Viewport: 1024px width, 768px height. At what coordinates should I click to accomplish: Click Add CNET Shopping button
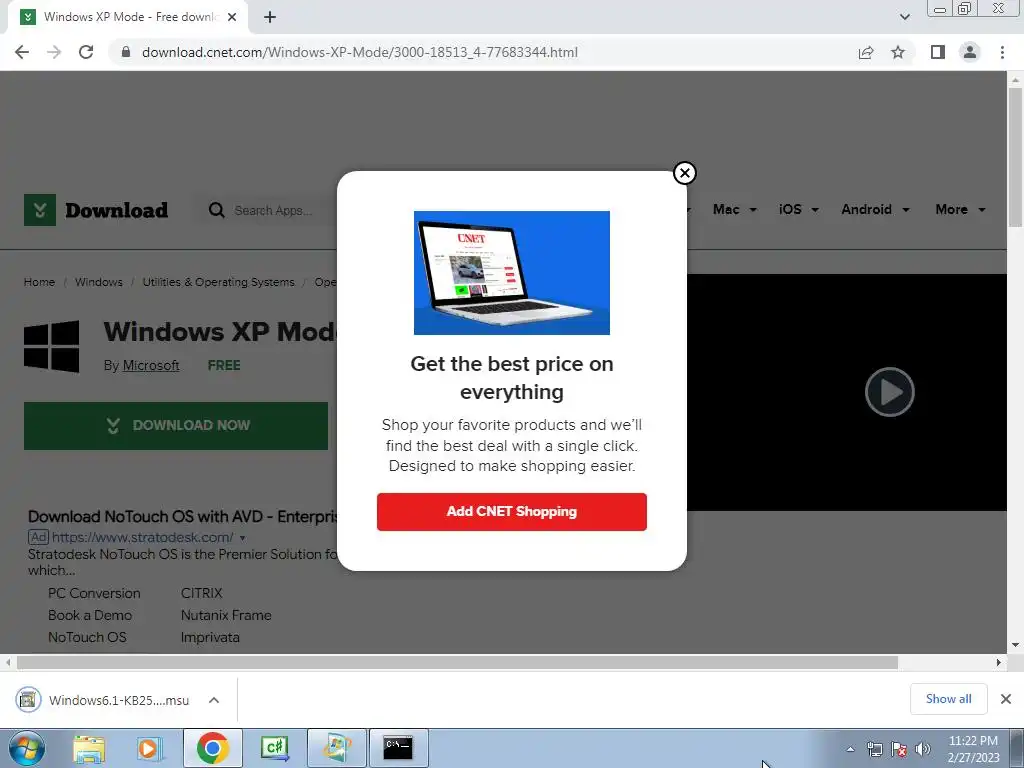511,511
